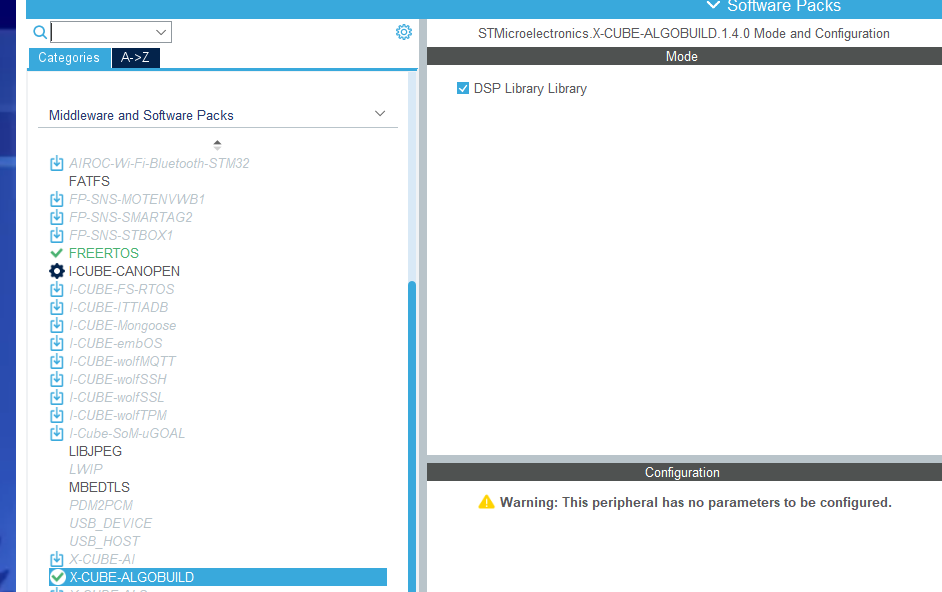Click download icon next to AIROC-Wi-Fi-Bluetooth-STM32

coord(56,163)
